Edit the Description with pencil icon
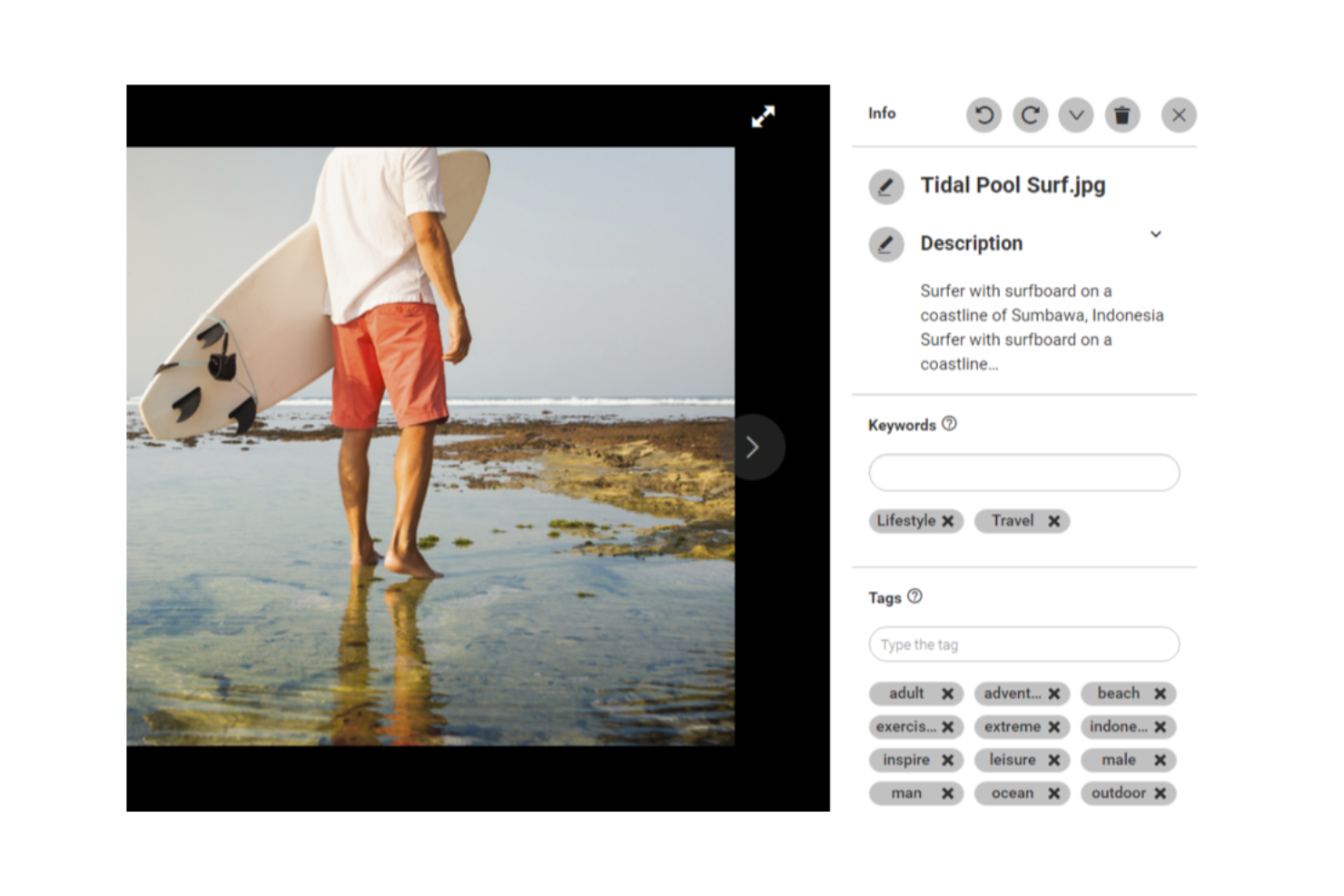This screenshot has width=1344, height=896. [885, 244]
